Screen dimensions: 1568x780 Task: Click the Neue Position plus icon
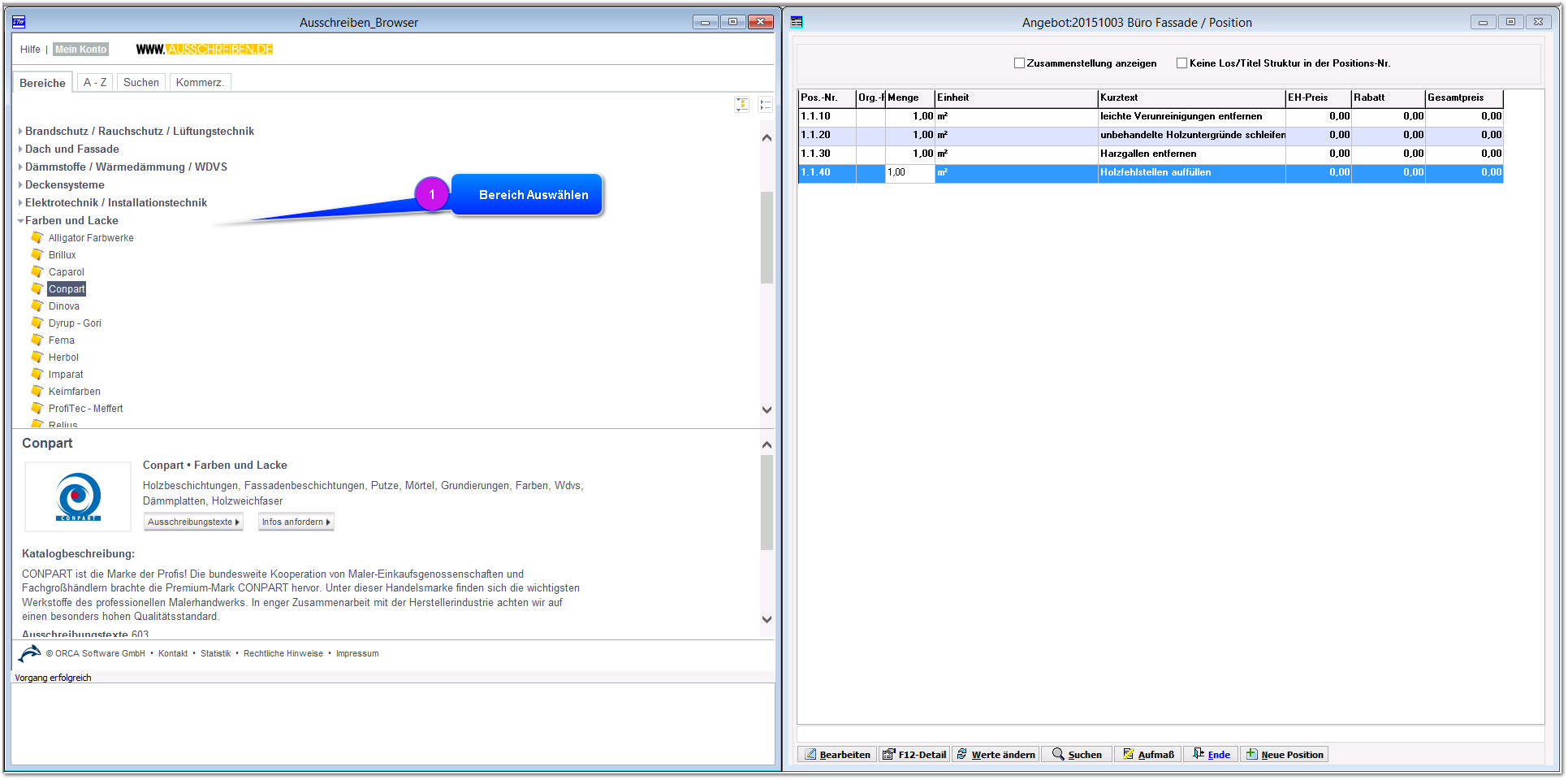click(x=1252, y=754)
